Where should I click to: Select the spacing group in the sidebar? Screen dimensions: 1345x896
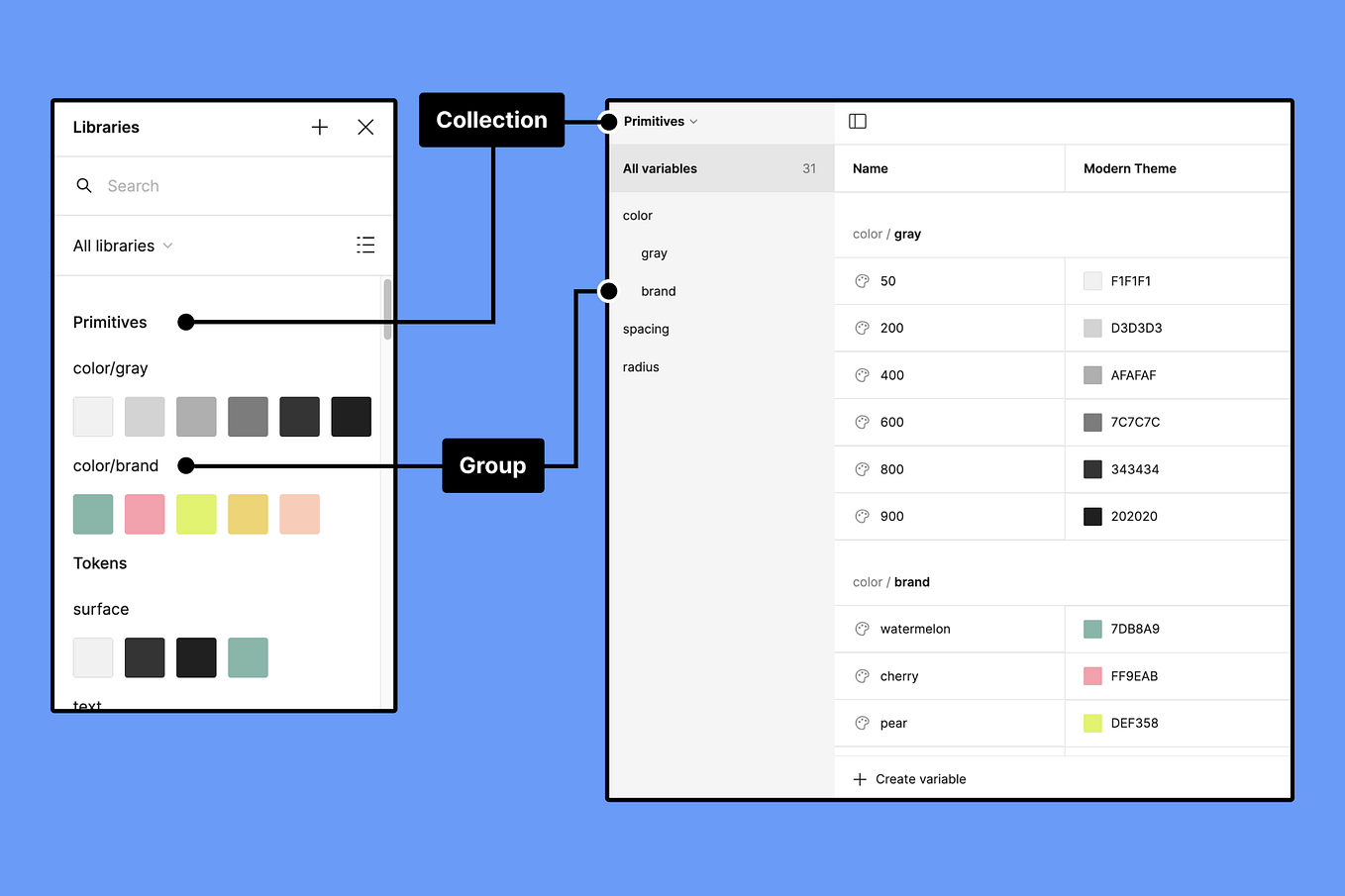click(x=646, y=329)
